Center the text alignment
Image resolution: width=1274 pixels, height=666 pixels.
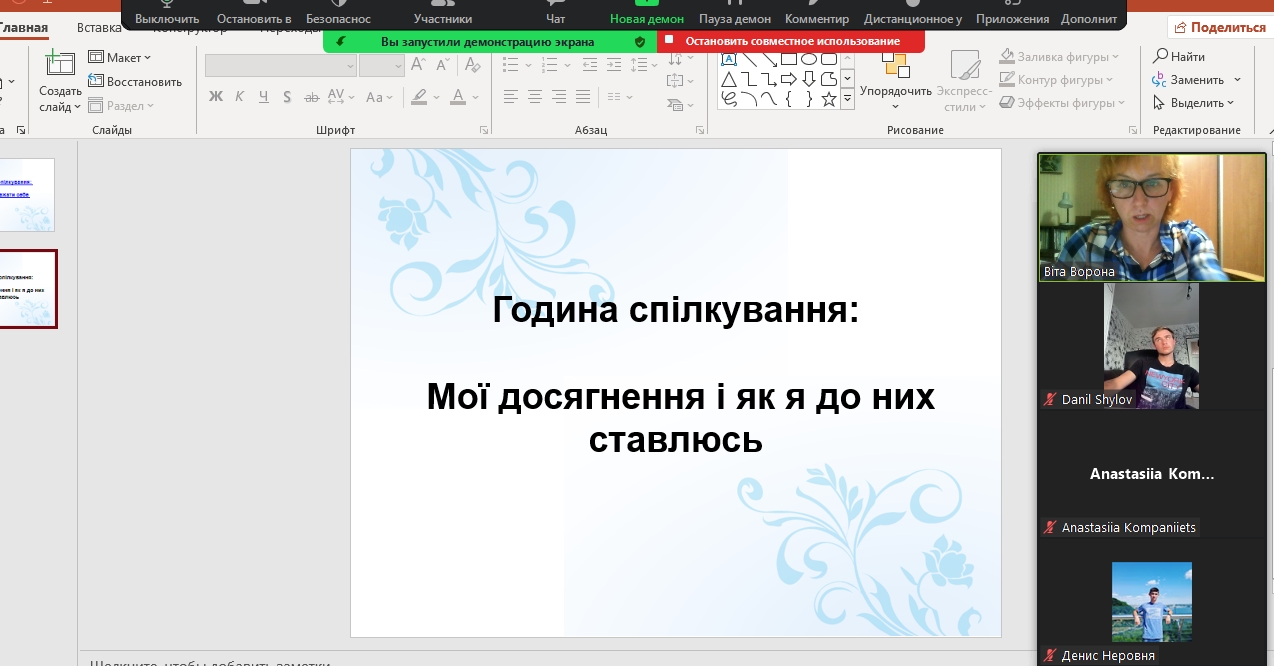point(535,97)
